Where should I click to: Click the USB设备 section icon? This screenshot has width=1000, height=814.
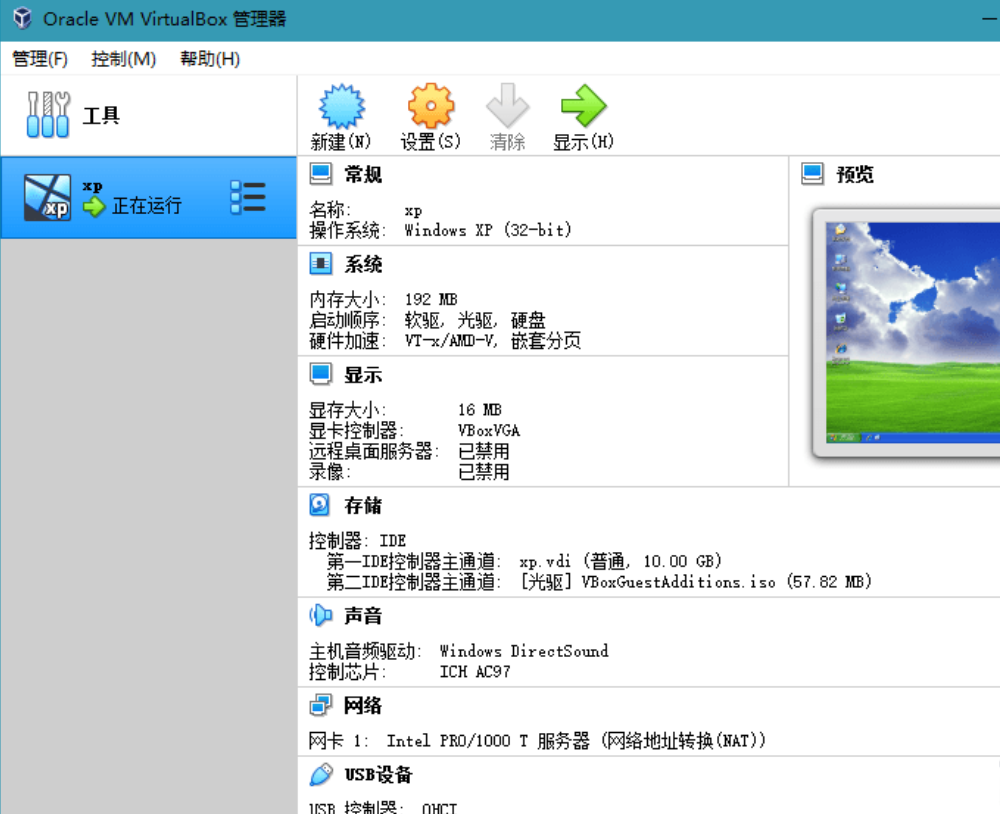point(321,774)
